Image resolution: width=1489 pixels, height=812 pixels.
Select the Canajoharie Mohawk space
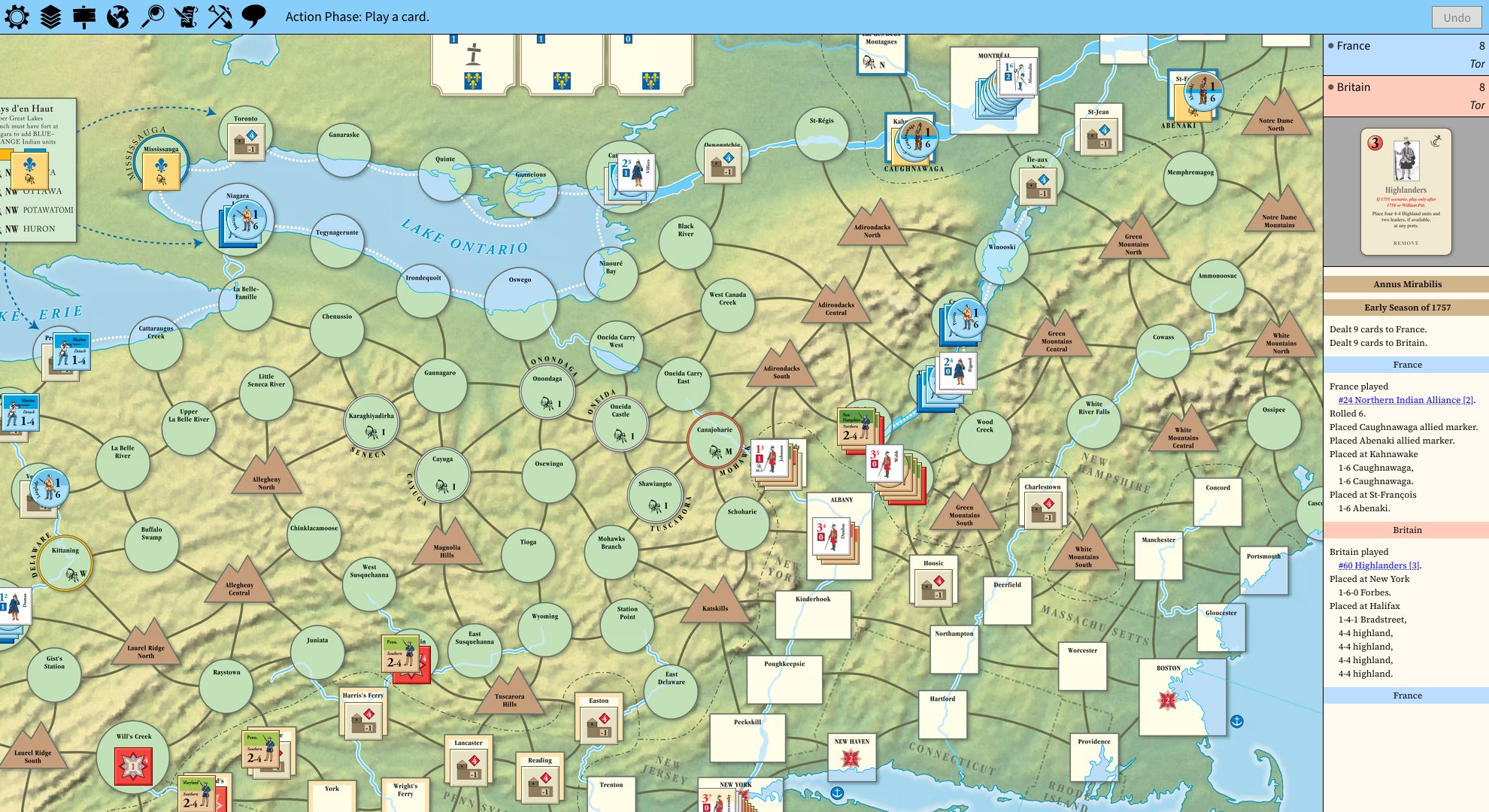[x=714, y=440]
